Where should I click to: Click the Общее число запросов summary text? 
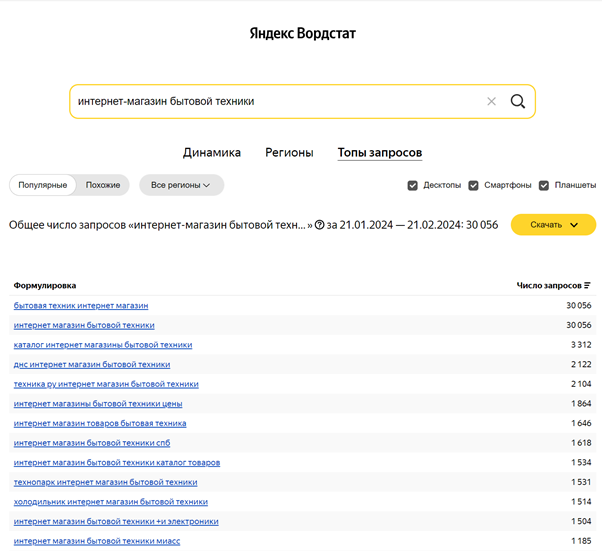tap(253, 225)
